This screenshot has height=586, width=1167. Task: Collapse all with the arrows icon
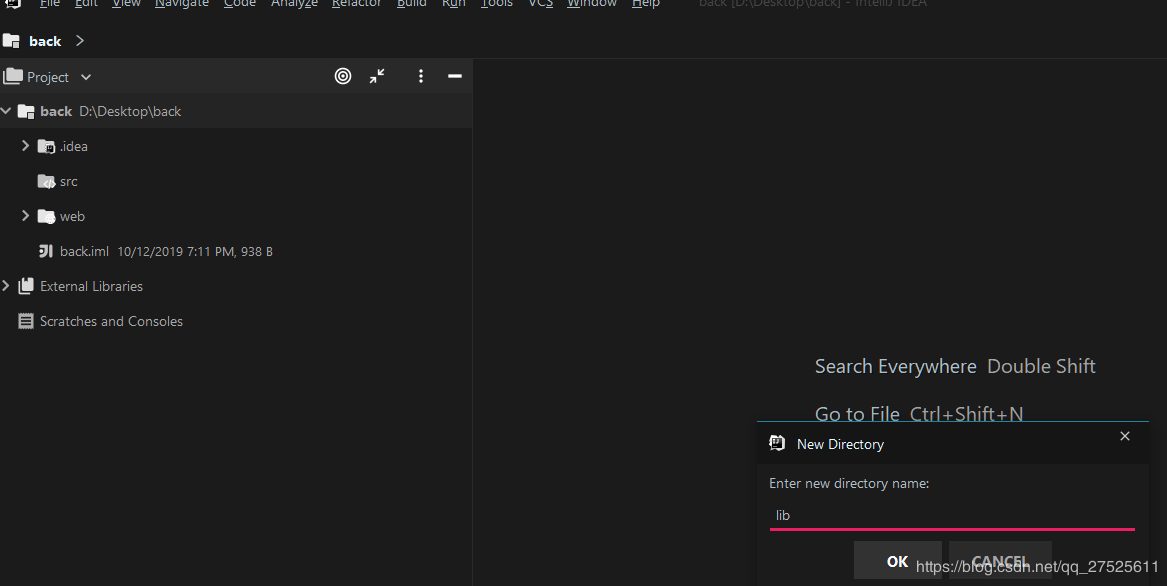377,76
